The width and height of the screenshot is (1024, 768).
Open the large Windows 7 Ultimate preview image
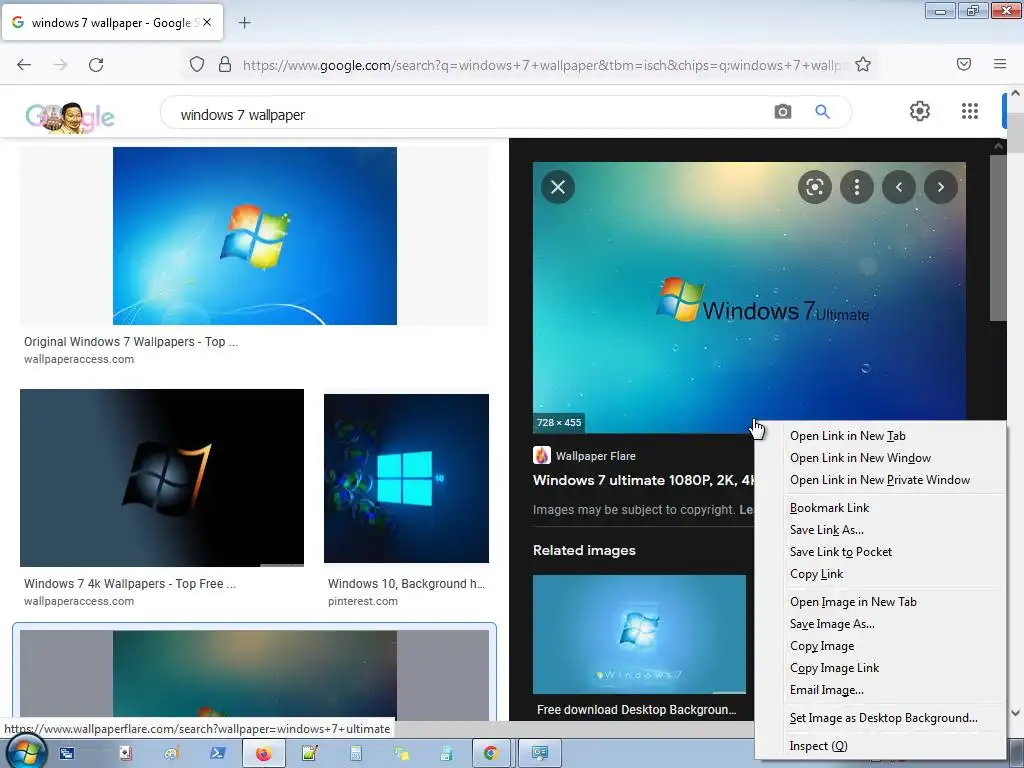749,297
